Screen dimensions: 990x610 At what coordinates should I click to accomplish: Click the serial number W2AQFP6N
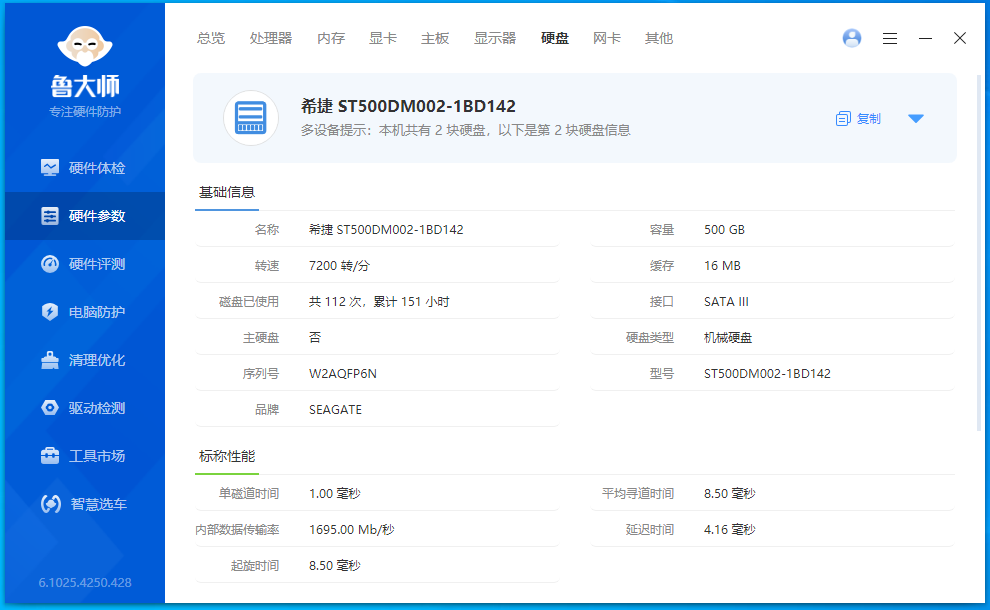343,374
